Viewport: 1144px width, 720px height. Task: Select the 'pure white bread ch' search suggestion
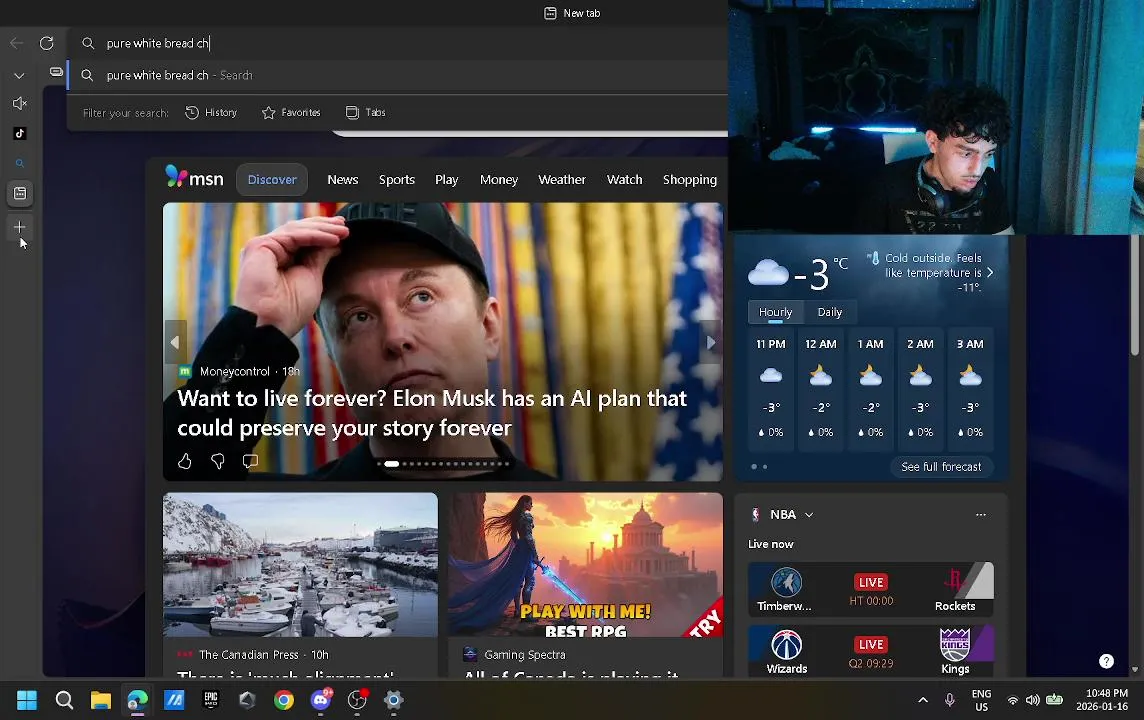coord(398,75)
